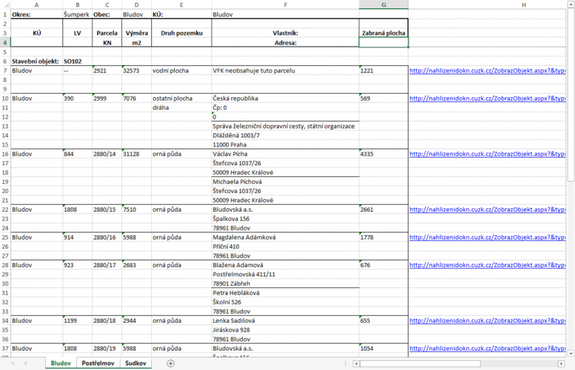575x370 pixels.
Task: Open cadastre link in row 37
Action: click(487, 348)
